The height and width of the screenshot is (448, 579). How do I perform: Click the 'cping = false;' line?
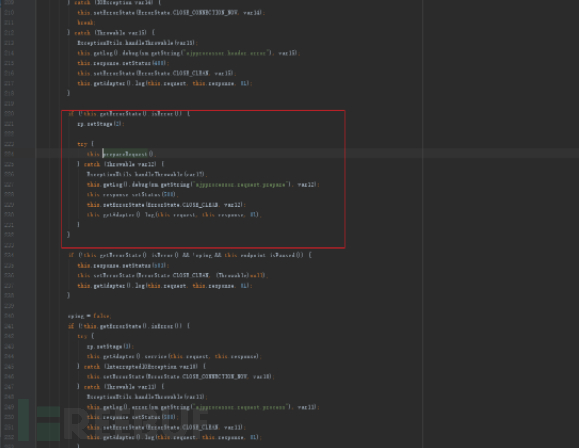point(89,316)
